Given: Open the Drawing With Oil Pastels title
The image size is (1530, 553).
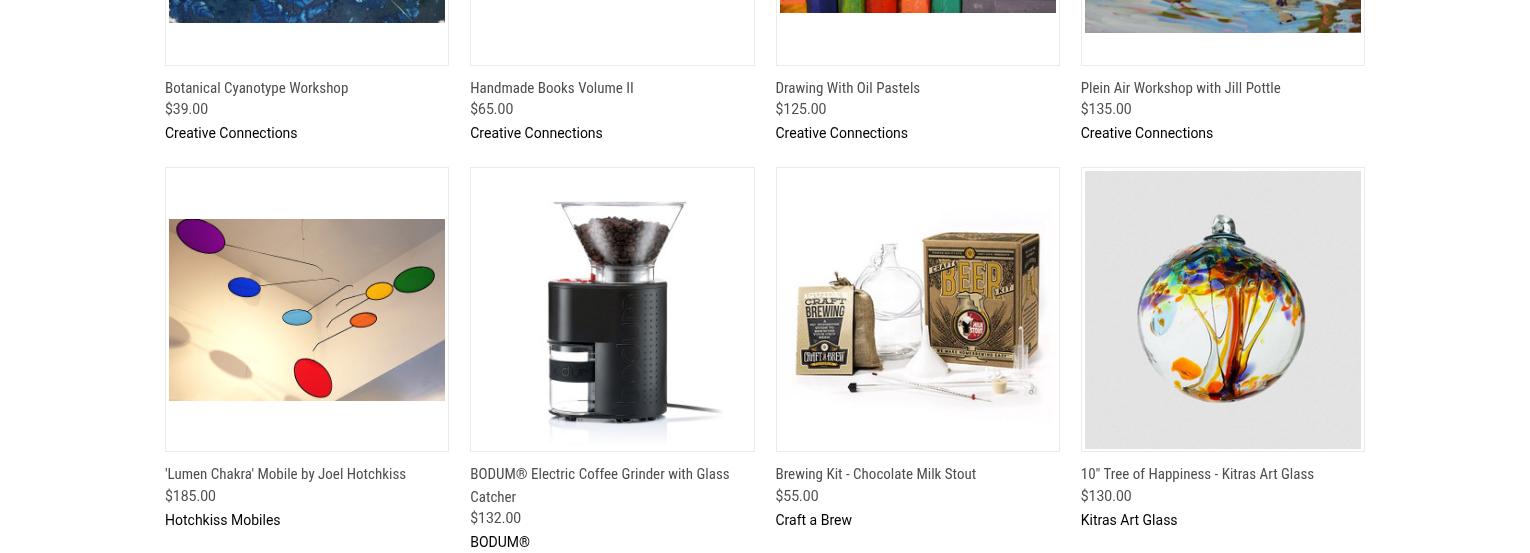Looking at the screenshot, I should [x=847, y=88].
